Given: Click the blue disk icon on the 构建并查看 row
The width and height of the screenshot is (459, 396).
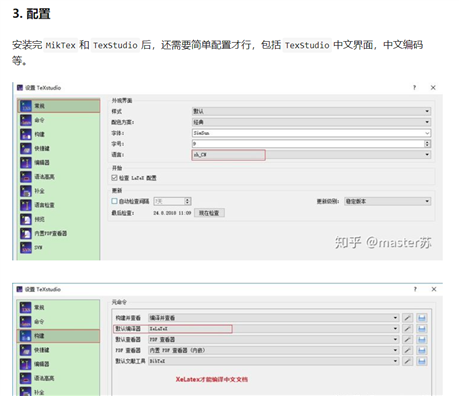Looking at the screenshot, I should point(422,318).
